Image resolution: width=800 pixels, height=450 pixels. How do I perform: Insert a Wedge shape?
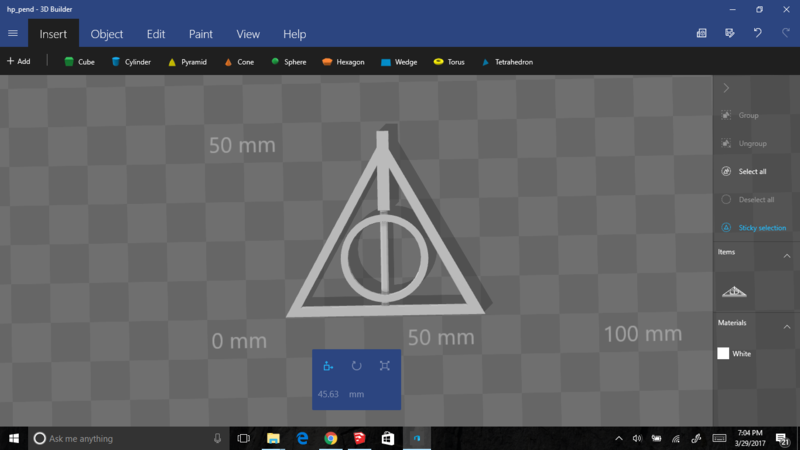tap(399, 62)
